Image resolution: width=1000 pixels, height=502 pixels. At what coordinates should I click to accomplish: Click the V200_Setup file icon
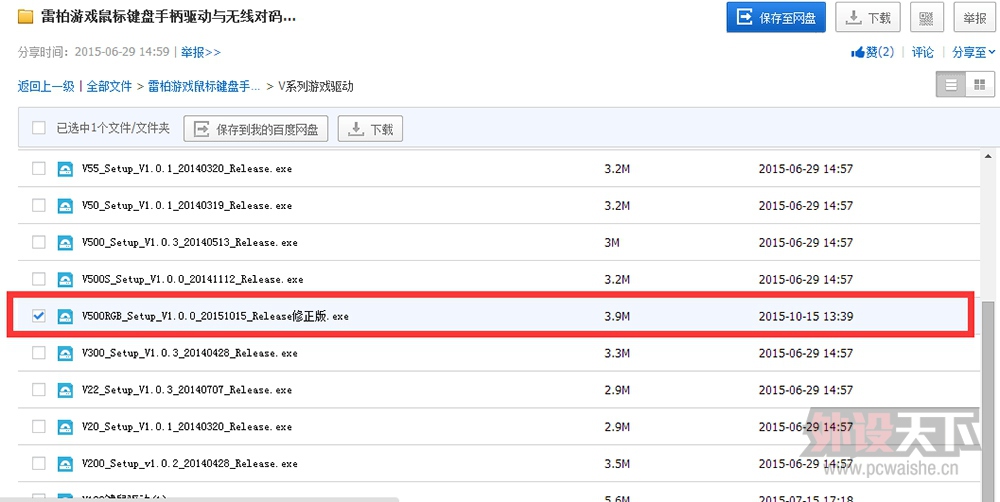click(66, 464)
